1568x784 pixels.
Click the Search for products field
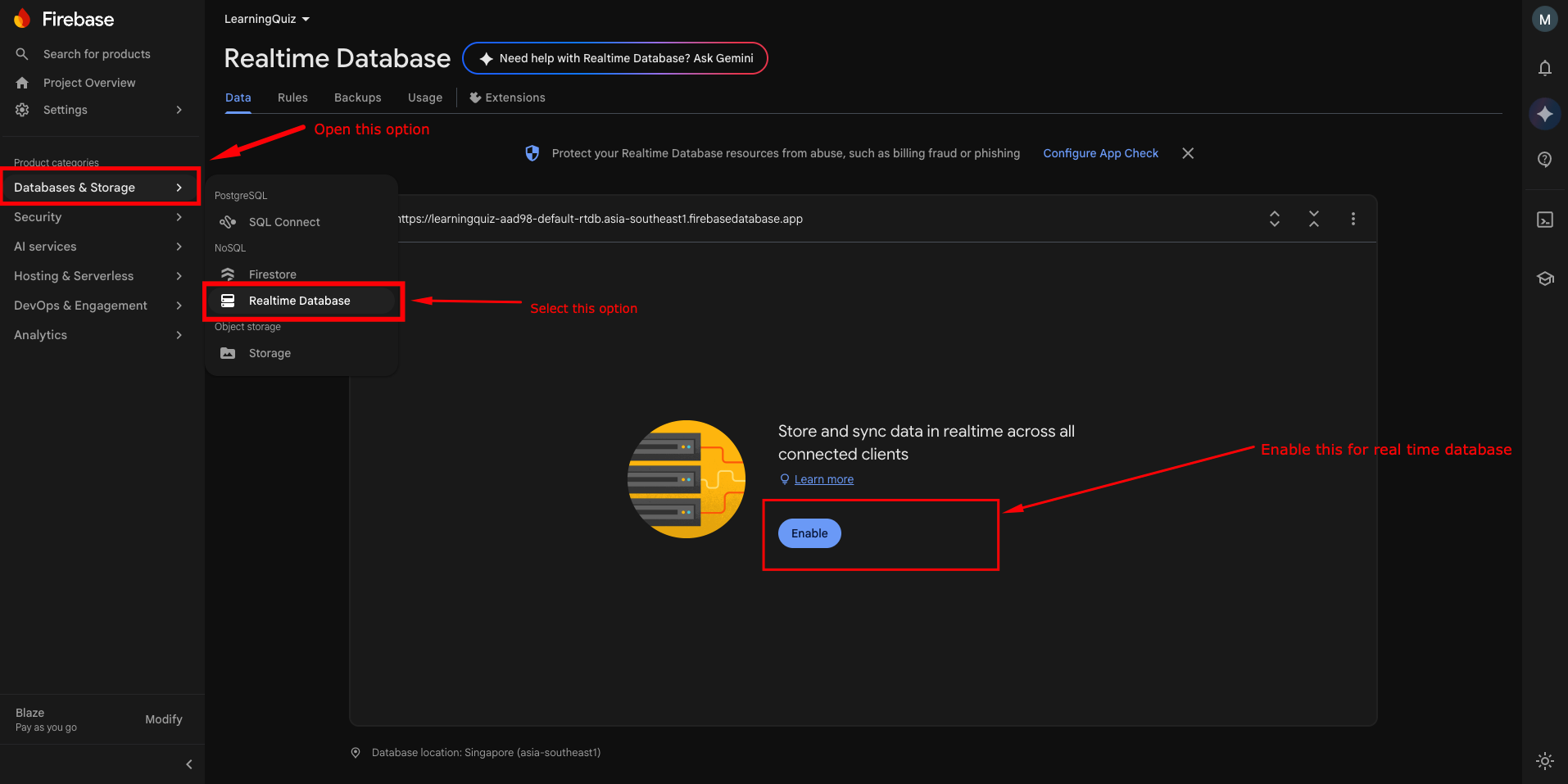pos(97,54)
